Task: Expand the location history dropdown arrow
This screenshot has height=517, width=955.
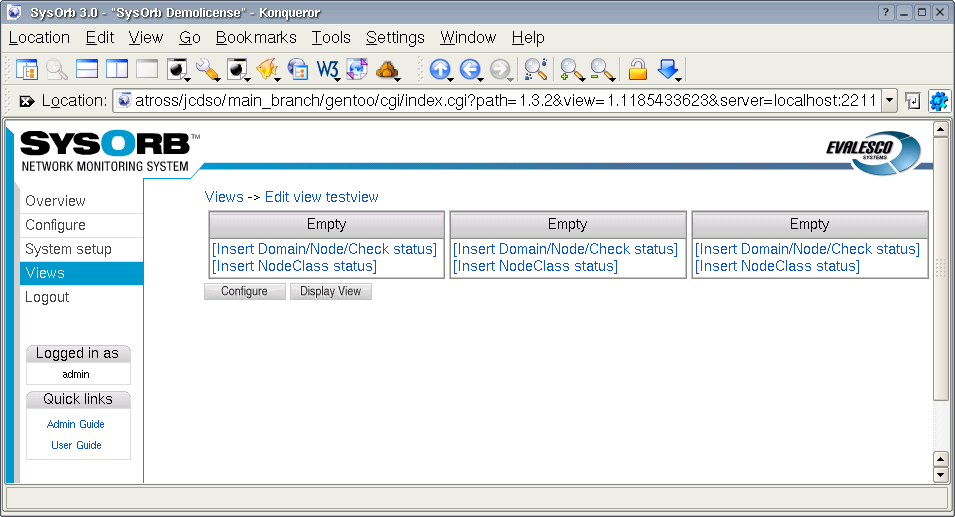Action: pyautogui.click(x=890, y=100)
